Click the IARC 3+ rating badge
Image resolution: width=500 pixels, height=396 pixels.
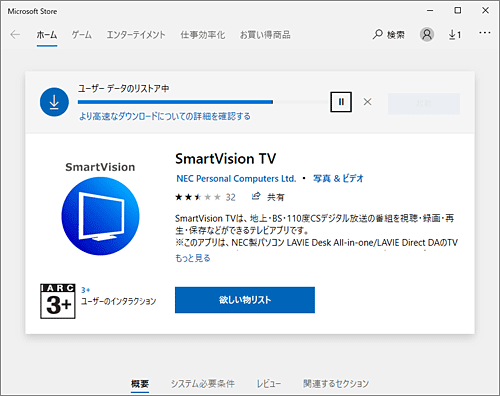tap(58, 301)
